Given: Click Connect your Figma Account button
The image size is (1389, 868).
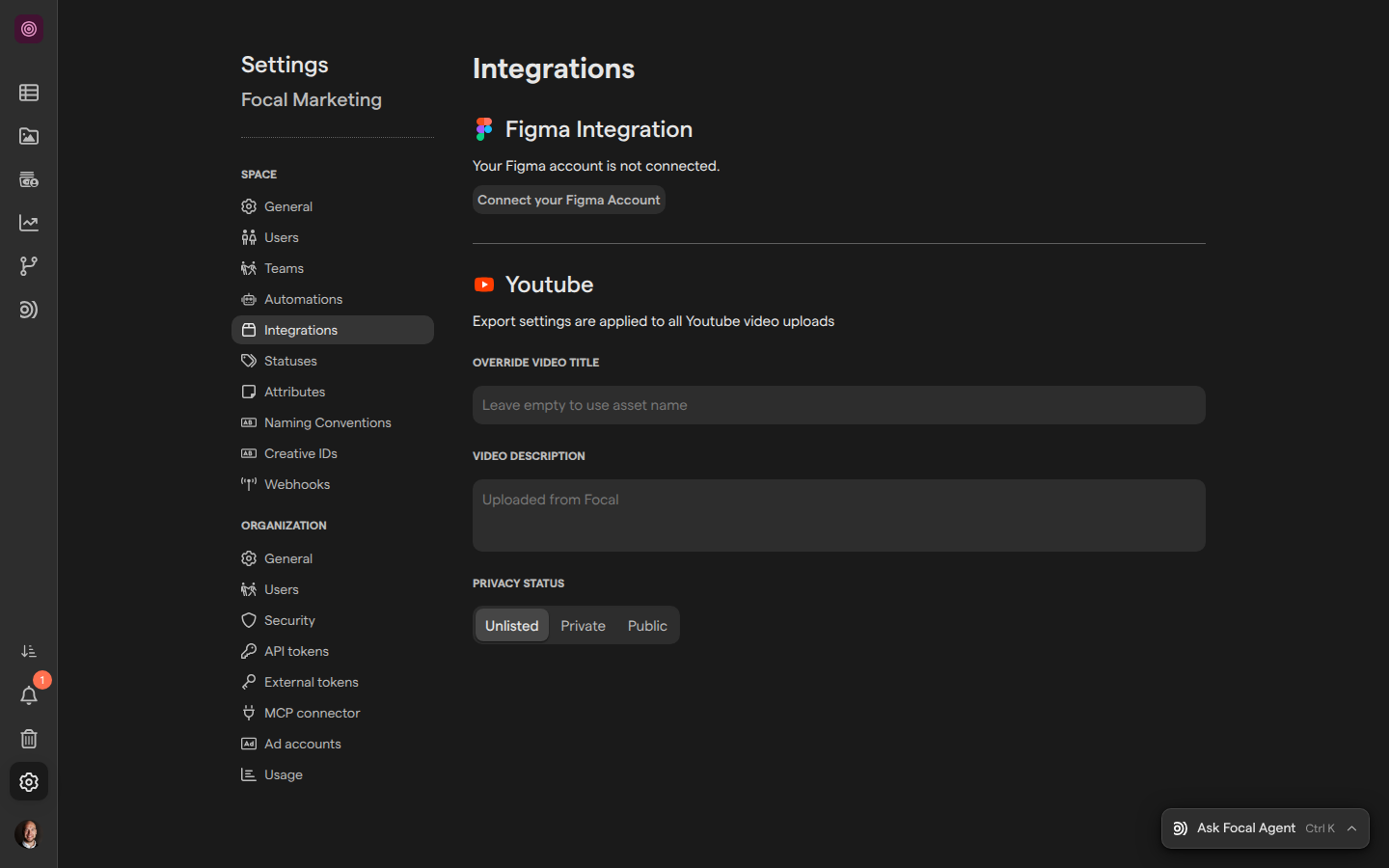Looking at the screenshot, I should (569, 200).
